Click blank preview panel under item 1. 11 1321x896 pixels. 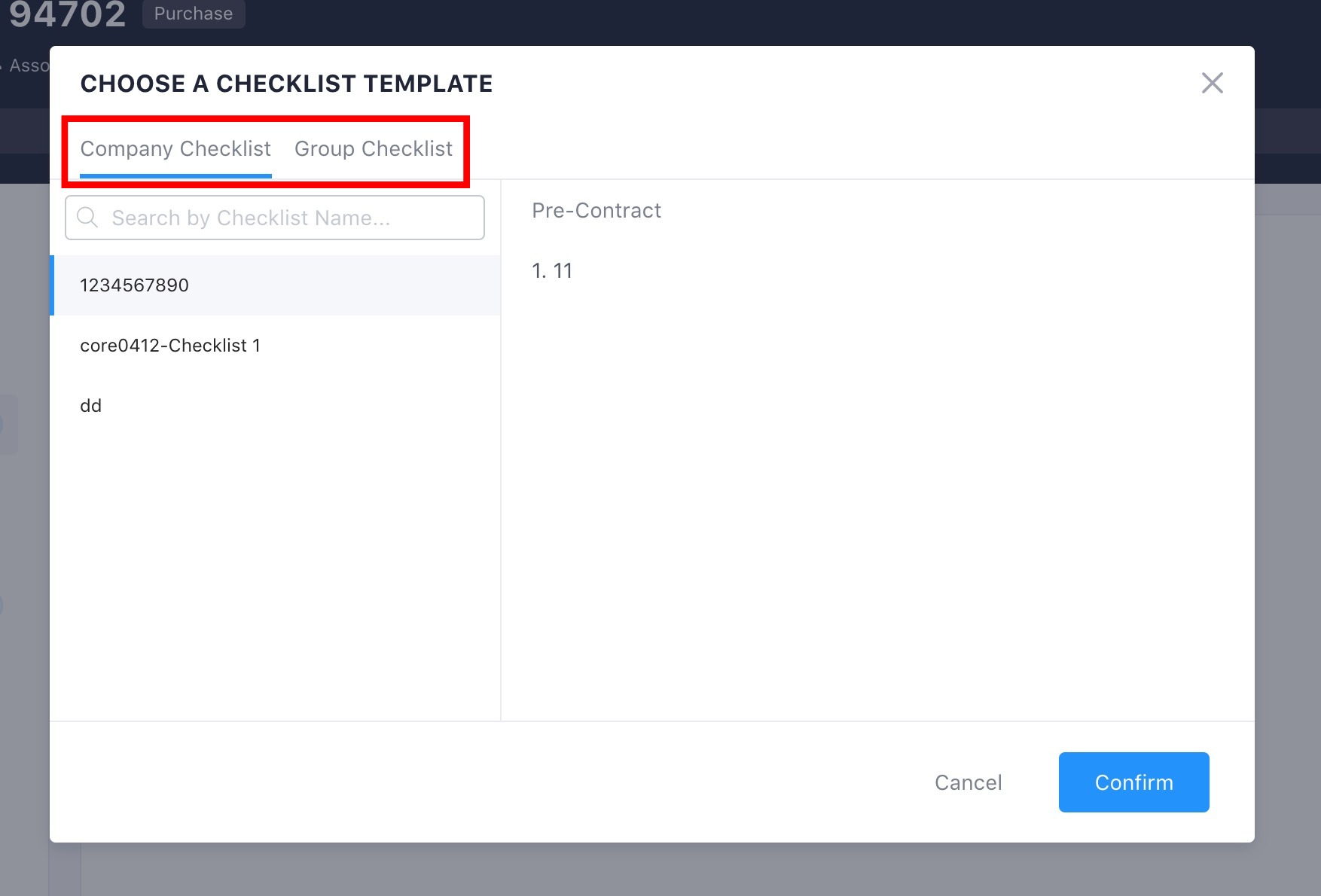click(x=877, y=497)
